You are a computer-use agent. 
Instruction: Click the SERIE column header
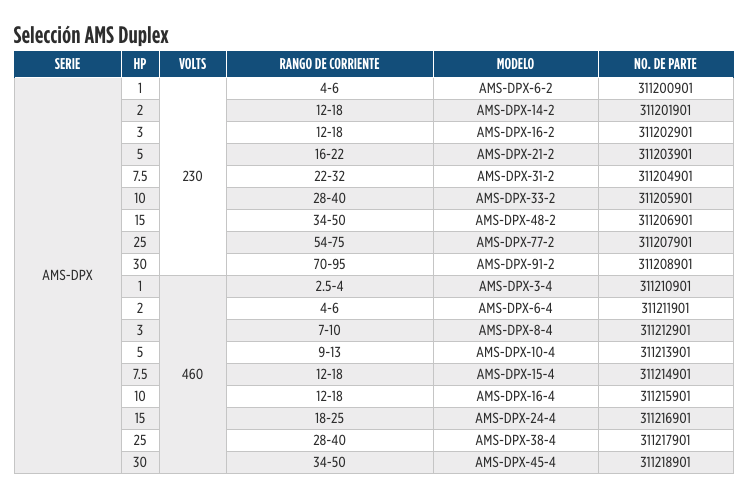[x=67, y=64]
